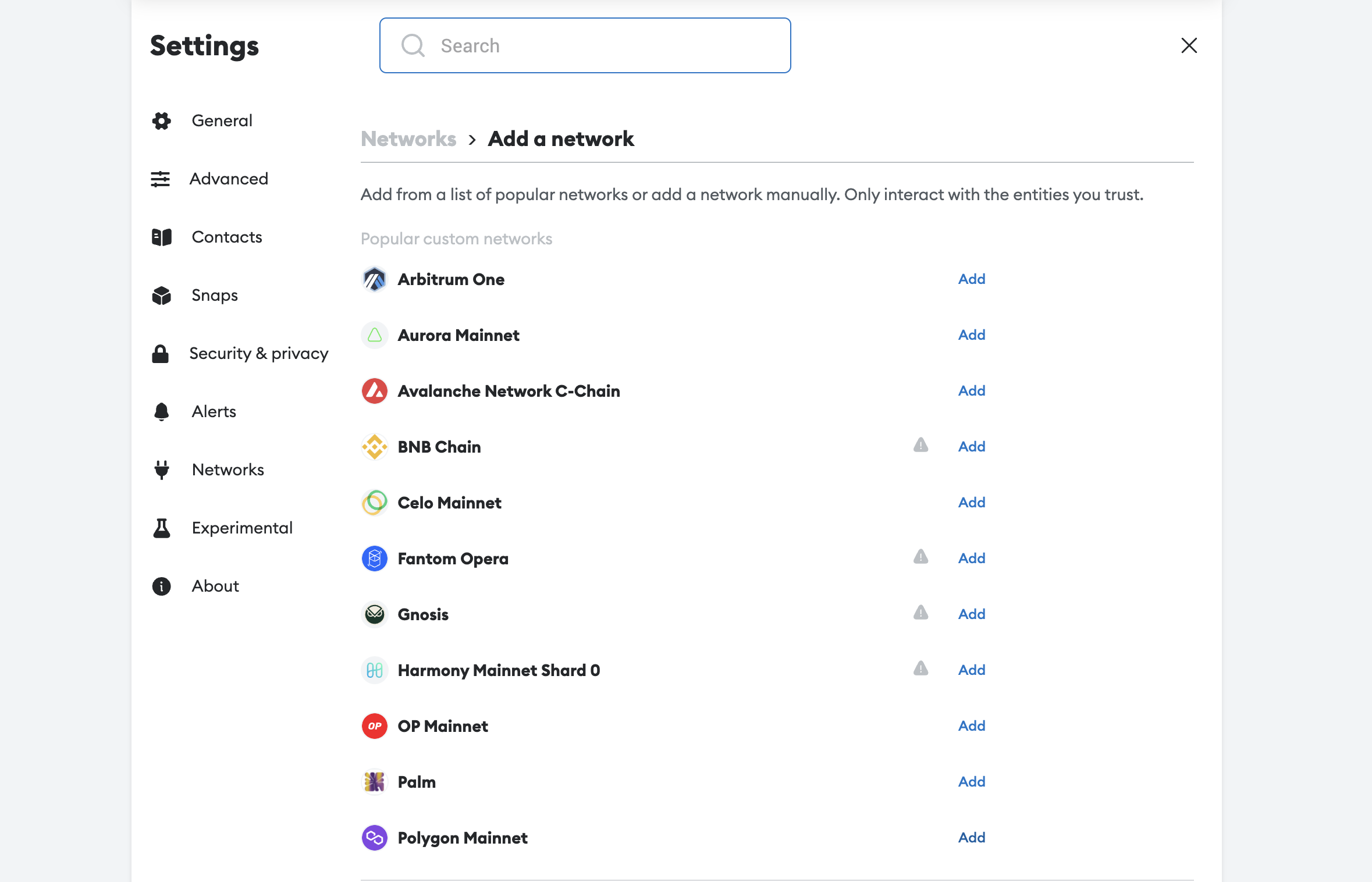Click the Palm logo

pos(374,782)
